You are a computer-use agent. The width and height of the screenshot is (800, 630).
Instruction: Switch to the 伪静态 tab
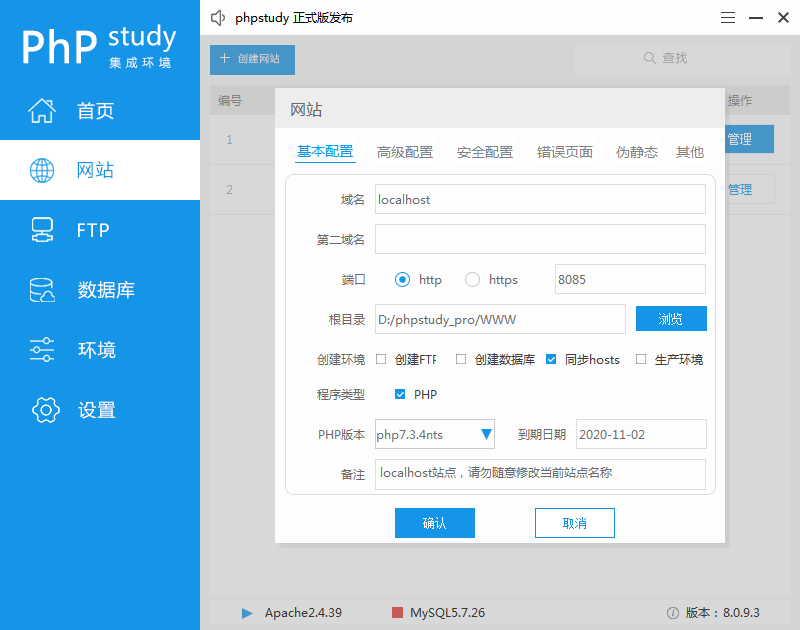[637, 152]
